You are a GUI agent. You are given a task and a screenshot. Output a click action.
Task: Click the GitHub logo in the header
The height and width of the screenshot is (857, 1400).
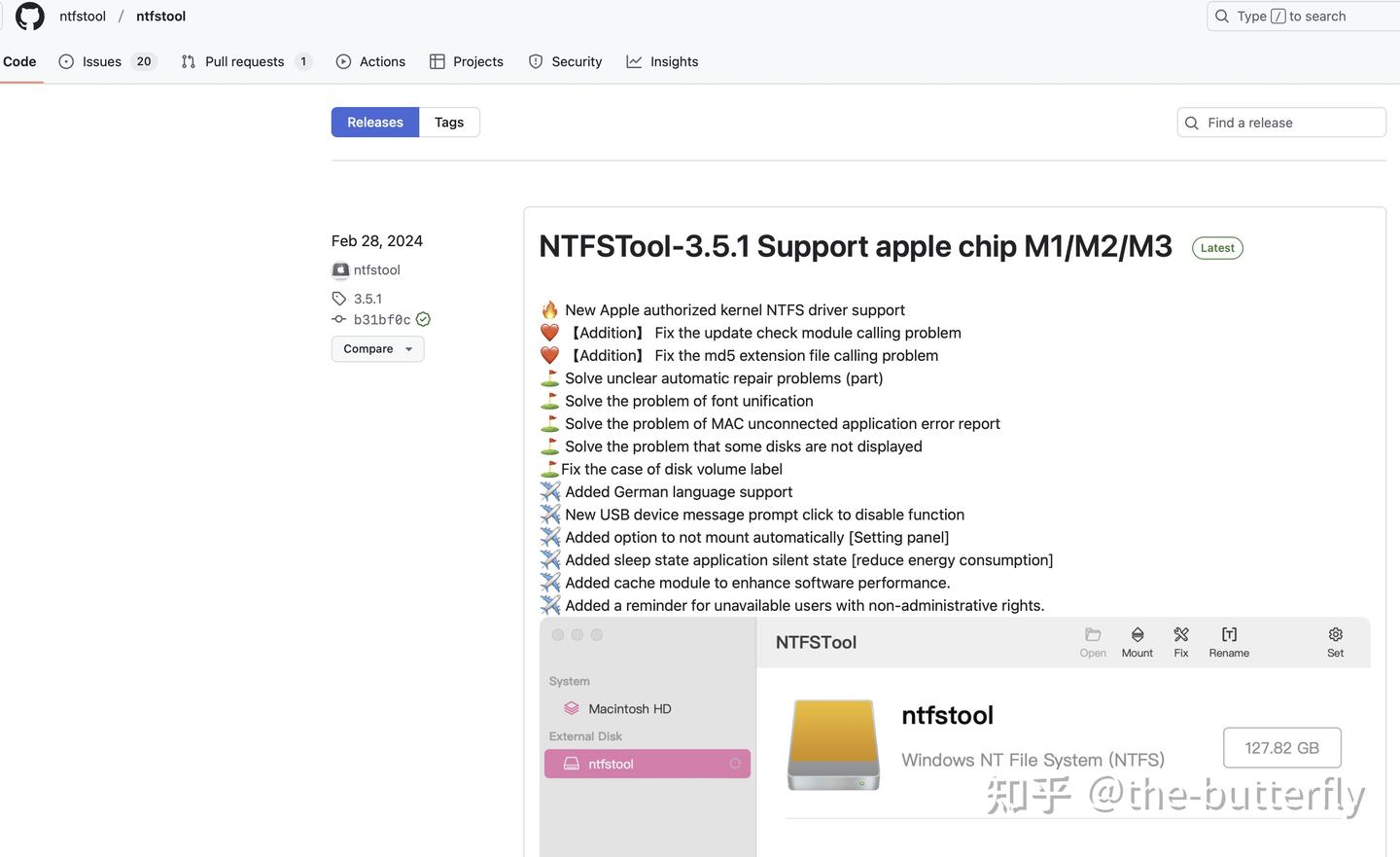28,16
